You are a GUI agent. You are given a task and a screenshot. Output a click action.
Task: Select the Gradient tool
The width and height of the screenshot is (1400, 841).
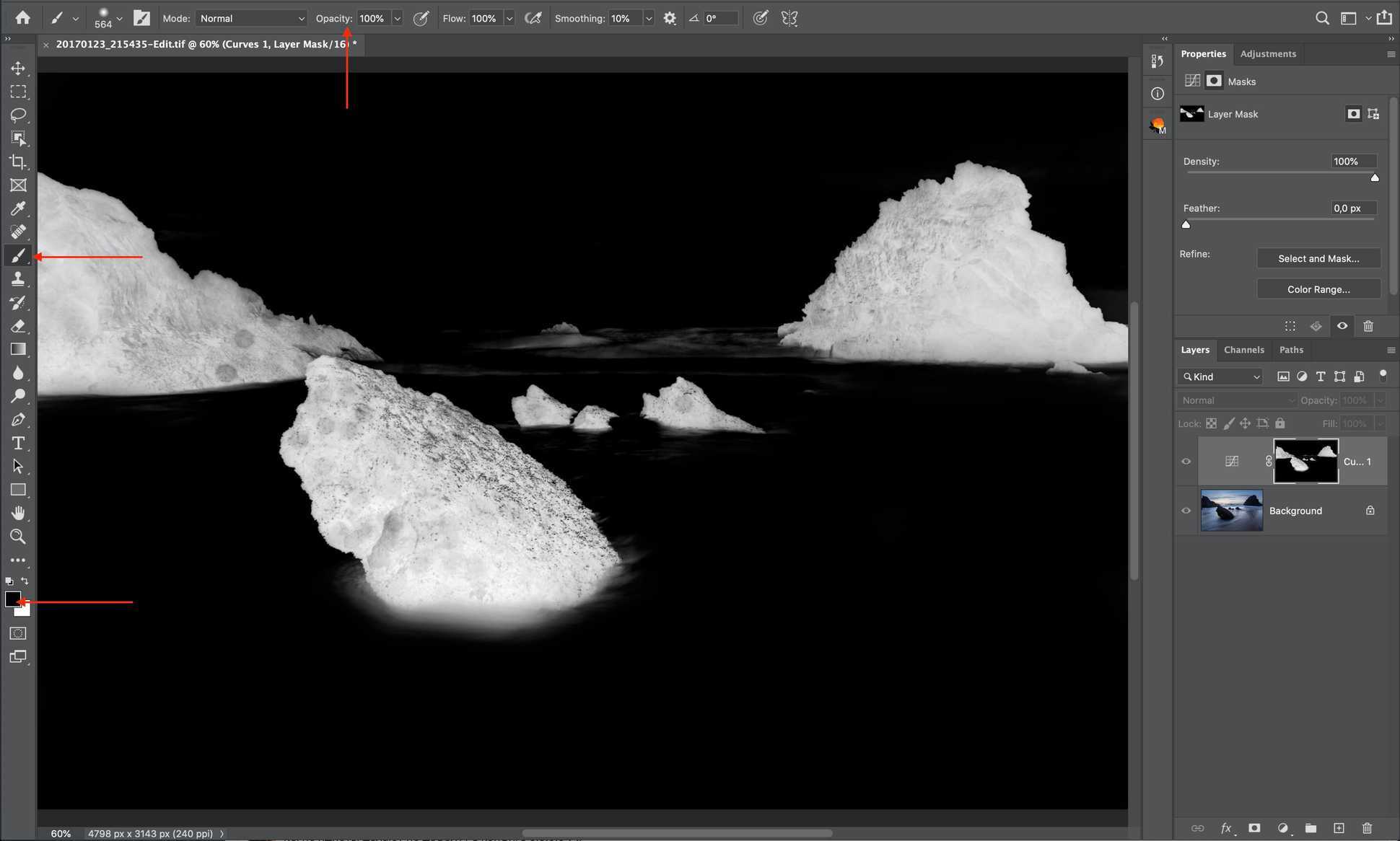click(x=18, y=349)
